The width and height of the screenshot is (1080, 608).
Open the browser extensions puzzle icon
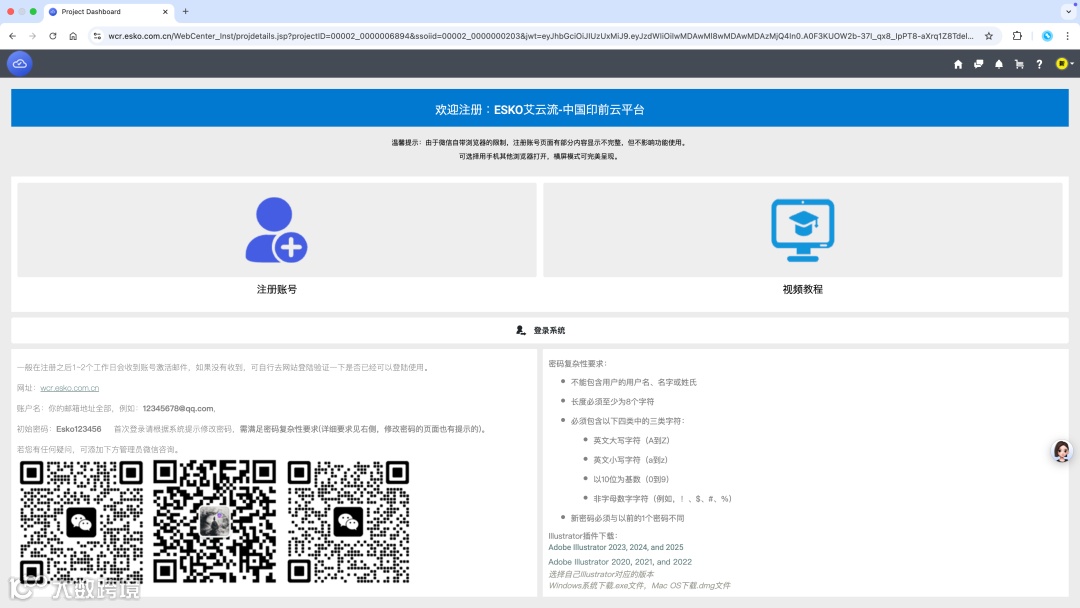[1017, 36]
